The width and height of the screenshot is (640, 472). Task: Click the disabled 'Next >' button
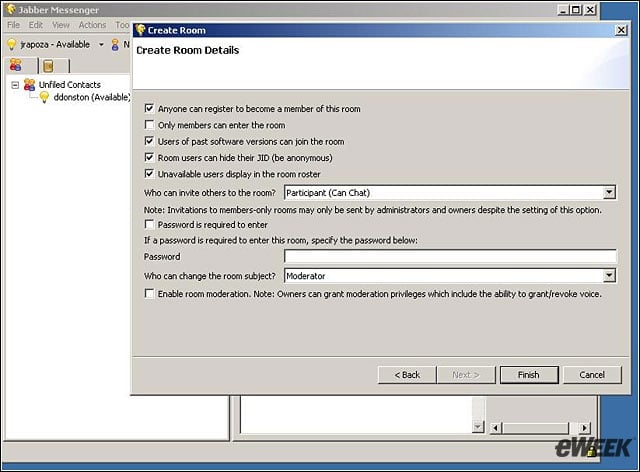click(x=466, y=375)
